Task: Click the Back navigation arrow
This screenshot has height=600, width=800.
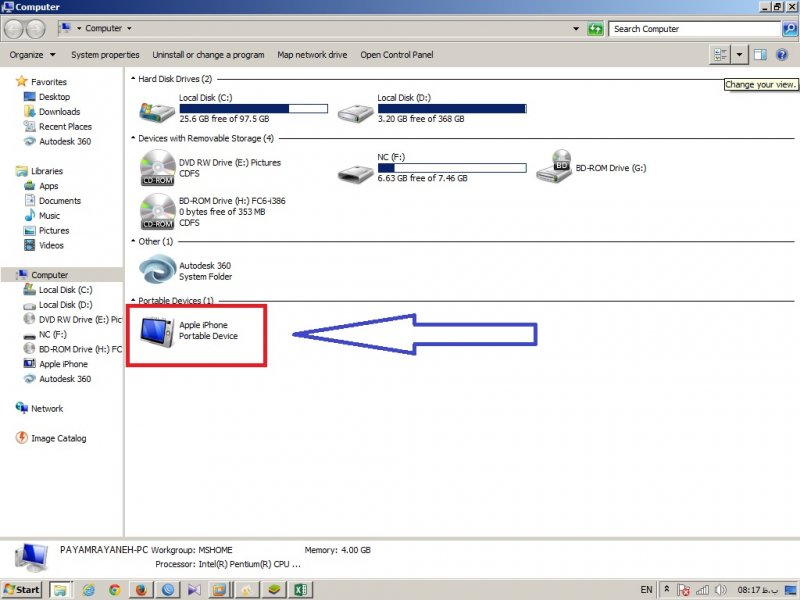Action: [x=14, y=29]
